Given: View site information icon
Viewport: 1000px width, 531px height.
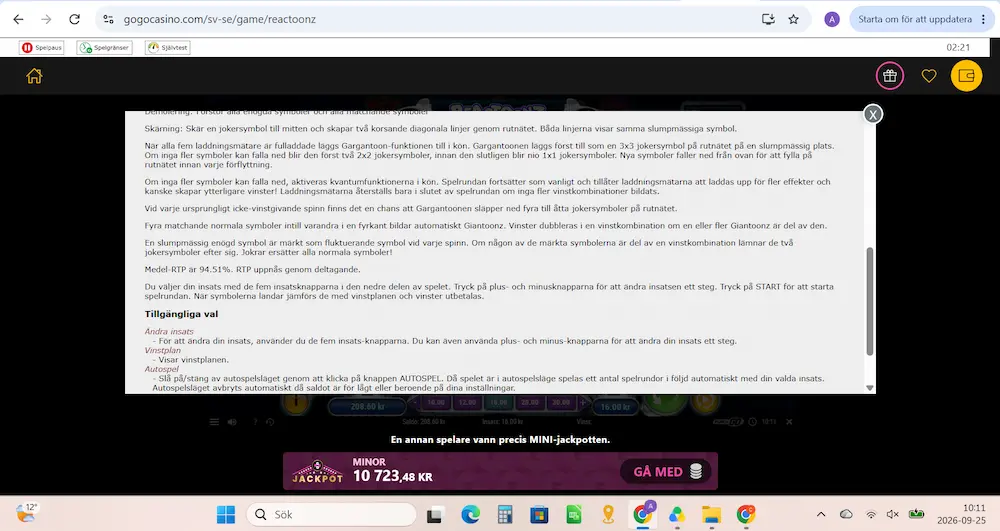Looking at the screenshot, I should (x=108, y=19).
